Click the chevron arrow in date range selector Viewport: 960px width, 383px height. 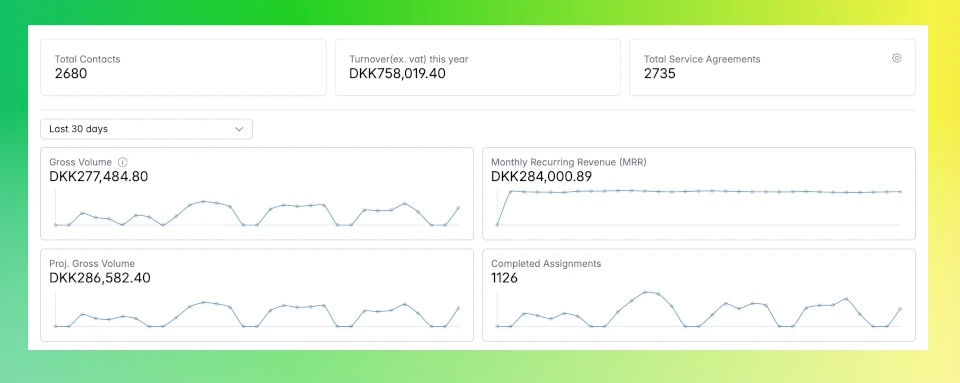point(239,129)
